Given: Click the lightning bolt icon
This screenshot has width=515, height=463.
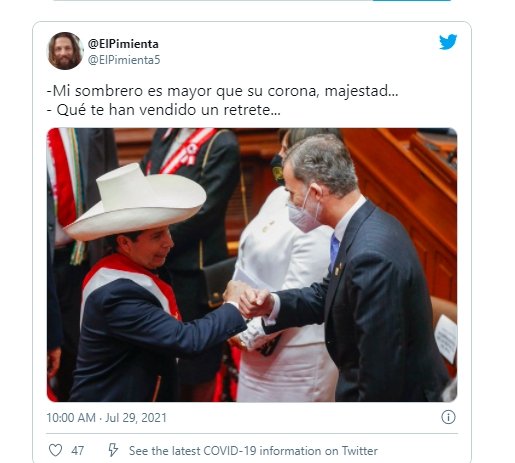Looking at the screenshot, I should pos(113,450).
